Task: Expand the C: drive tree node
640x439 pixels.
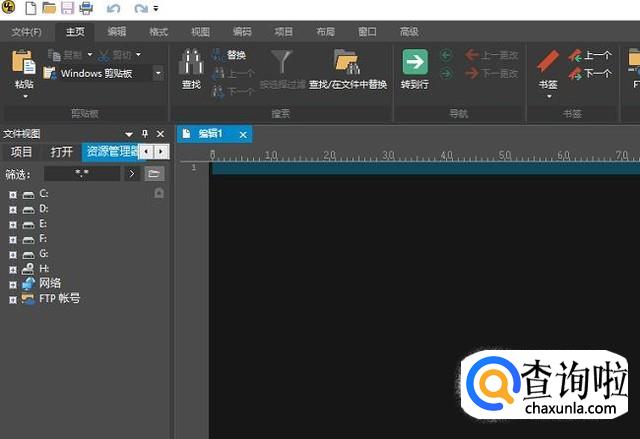Action: coord(13,194)
